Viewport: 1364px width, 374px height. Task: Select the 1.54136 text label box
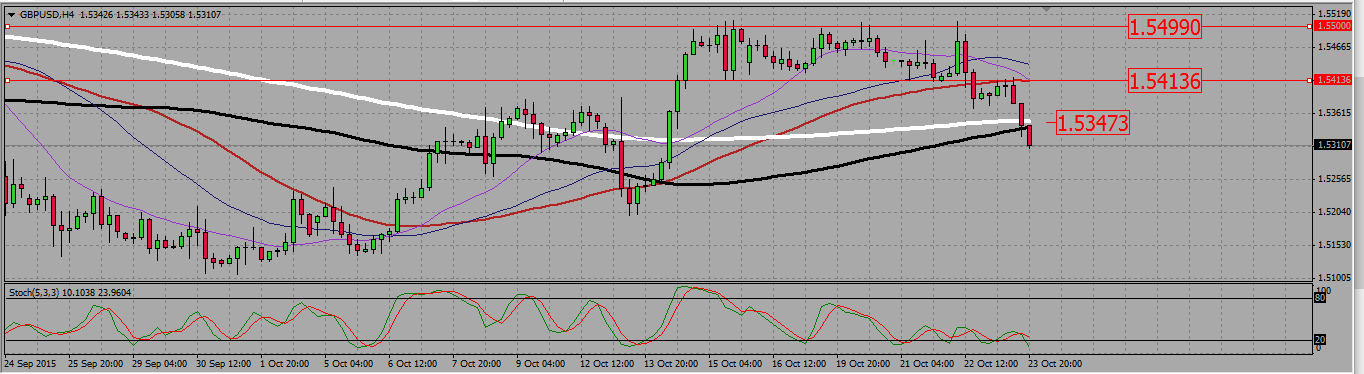[x=1164, y=80]
